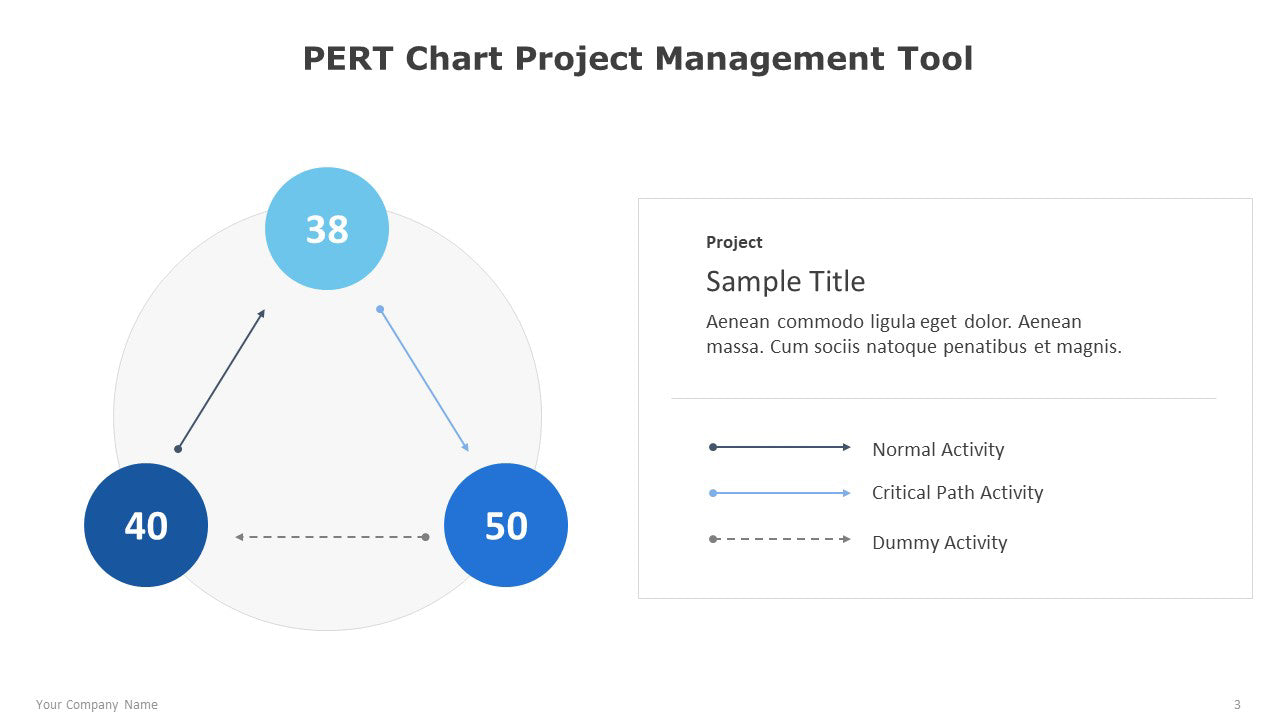Viewport: 1280px width, 720px height.
Task: Select the Critical Path Activity legend arrow
Action: (780, 493)
